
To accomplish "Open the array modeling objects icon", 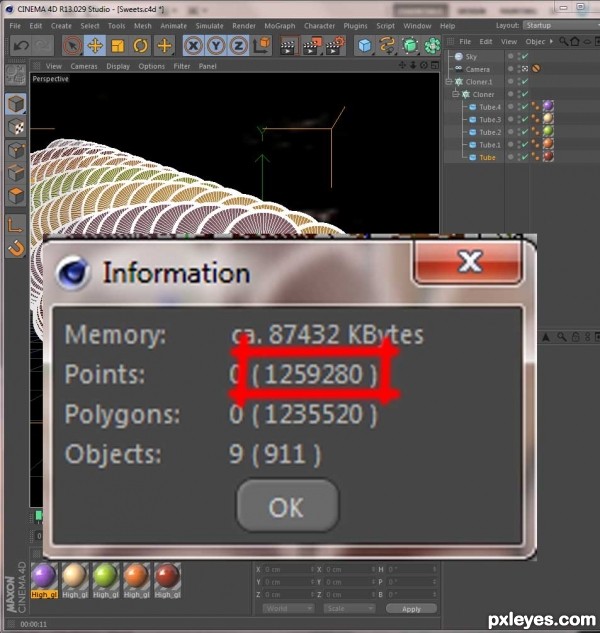I will pyautogui.click(x=432, y=46).
